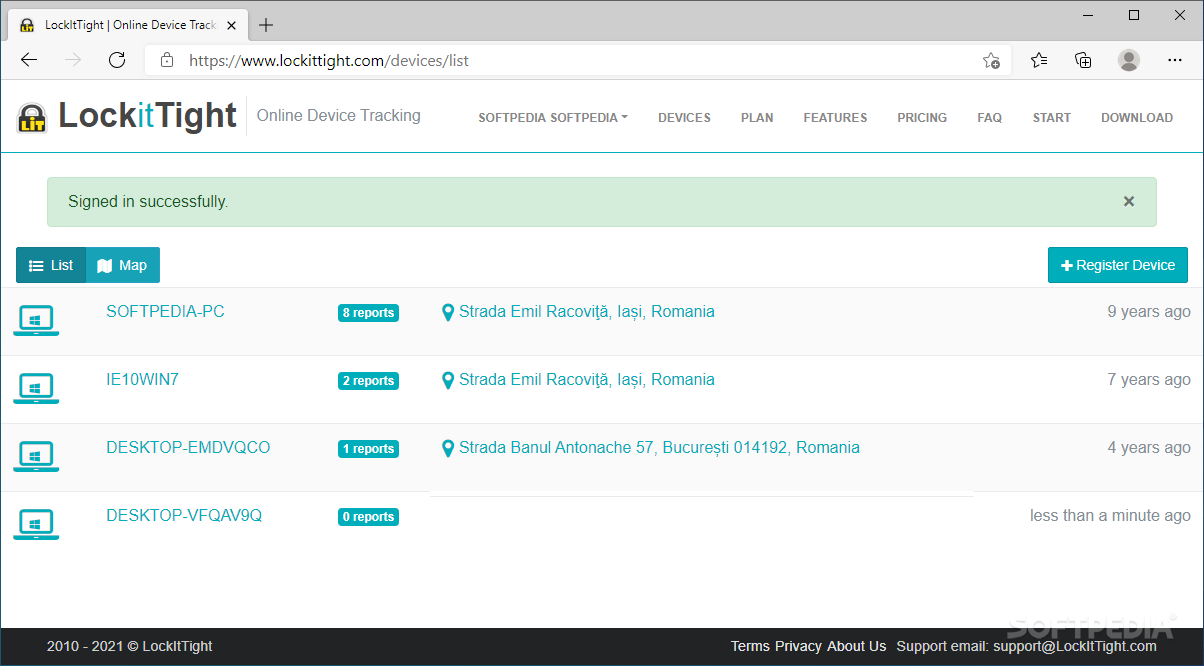Open the PRICING menu item

point(922,118)
